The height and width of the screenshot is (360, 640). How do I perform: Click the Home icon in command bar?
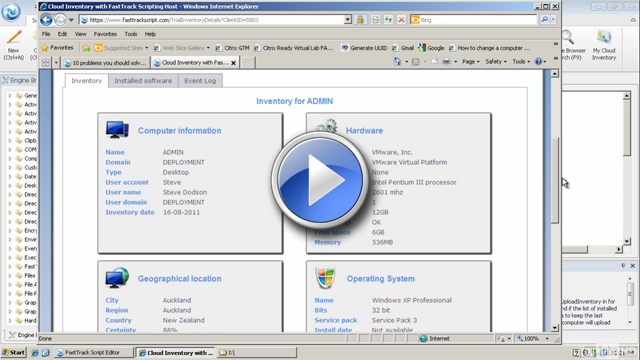(x=397, y=62)
